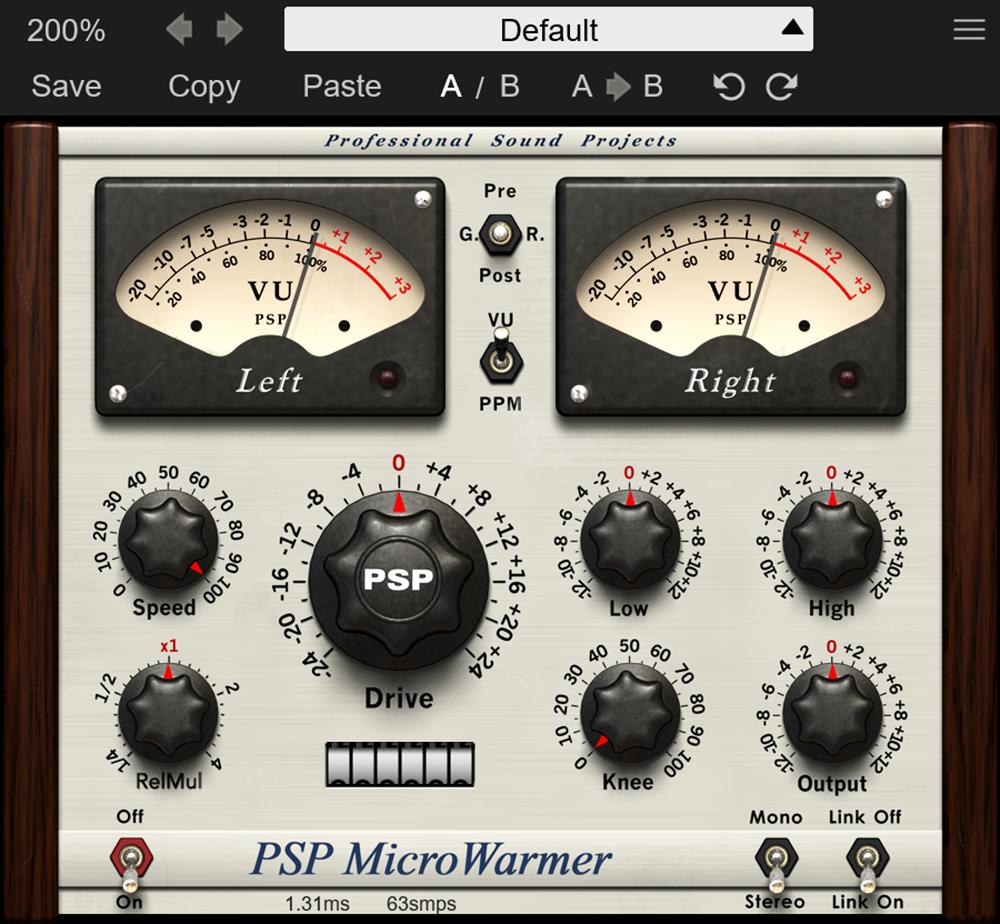Open the Default preset dropdown

548,30
